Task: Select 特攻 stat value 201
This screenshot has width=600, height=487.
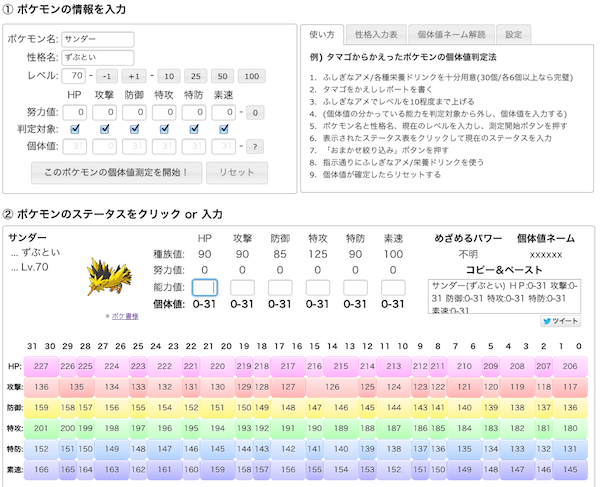Action: coord(41,428)
